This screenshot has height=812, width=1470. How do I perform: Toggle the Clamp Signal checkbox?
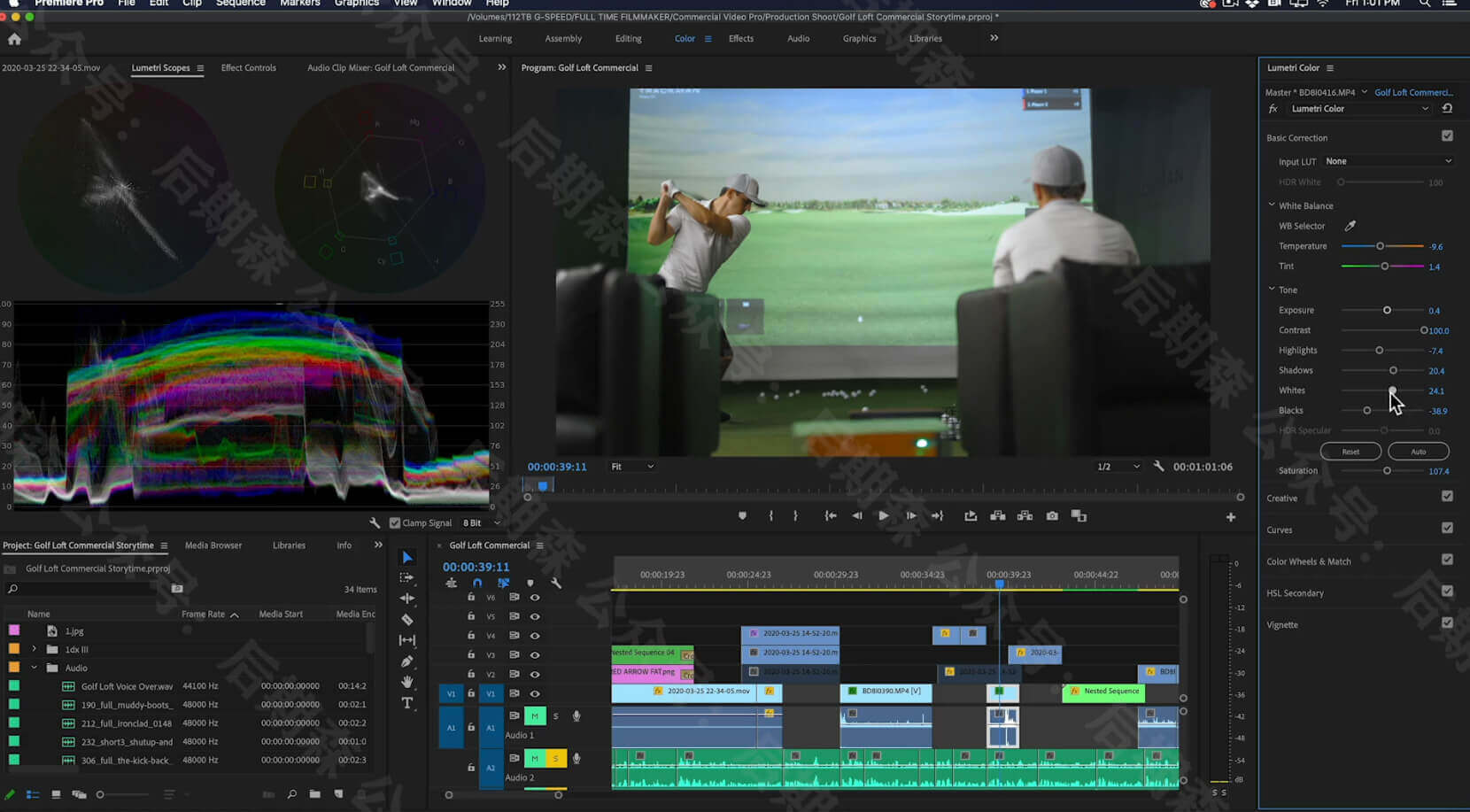395,522
